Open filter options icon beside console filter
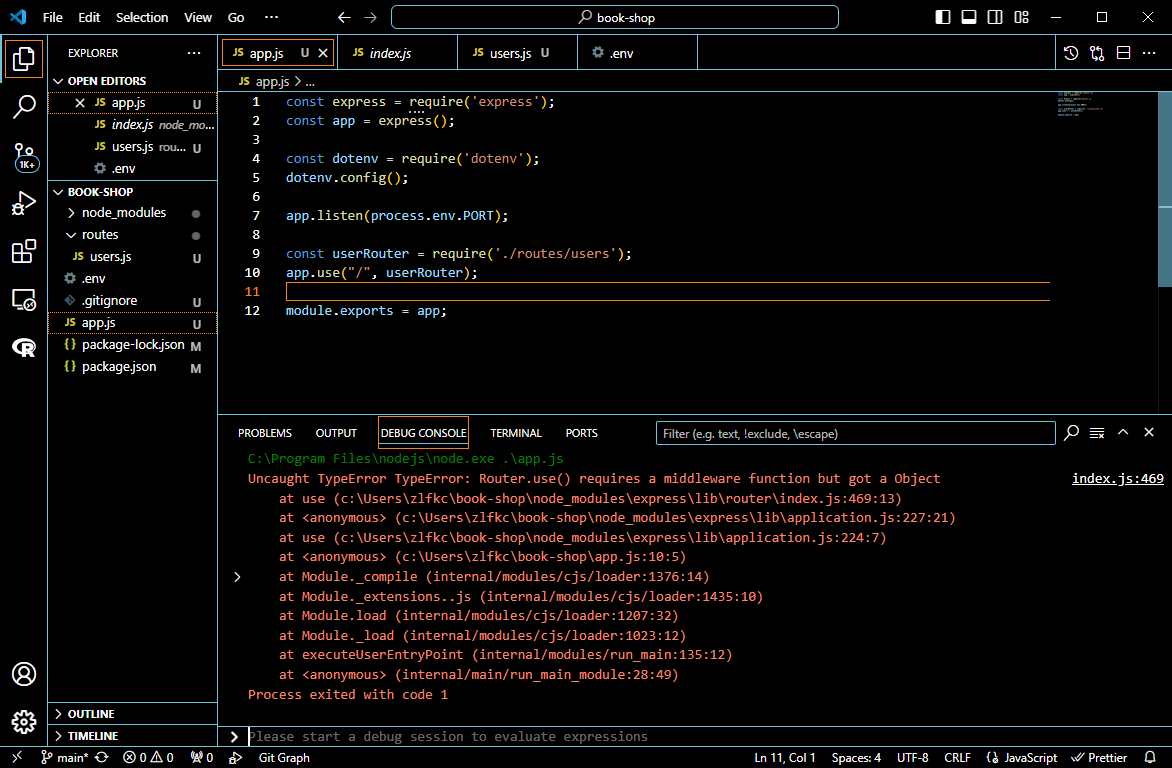This screenshot has width=1172, height=768. (1071, 433)
